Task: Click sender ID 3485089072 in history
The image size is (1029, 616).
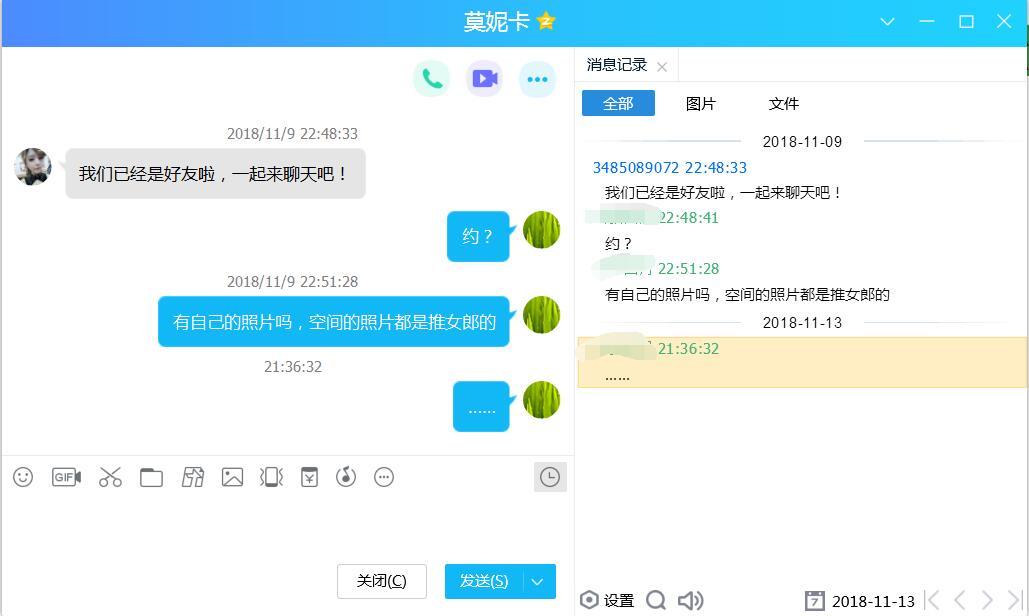Action: pos(635,168)
